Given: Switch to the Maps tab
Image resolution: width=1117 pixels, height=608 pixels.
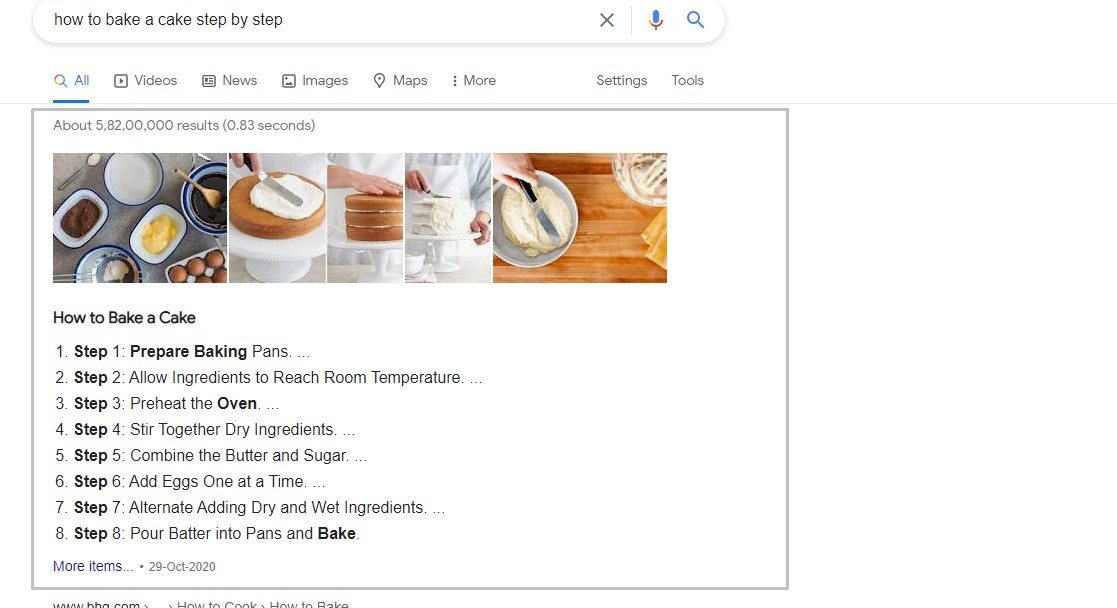Looking at the screenshot, I should tap(400, 80).
